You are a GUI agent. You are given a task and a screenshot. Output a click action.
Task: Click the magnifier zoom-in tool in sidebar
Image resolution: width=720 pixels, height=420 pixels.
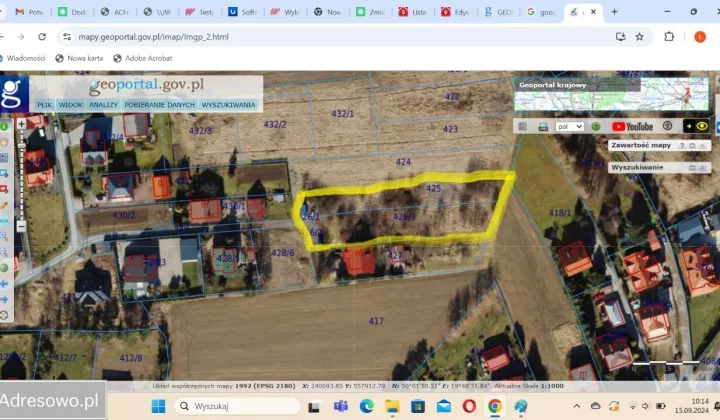[4, 236]
